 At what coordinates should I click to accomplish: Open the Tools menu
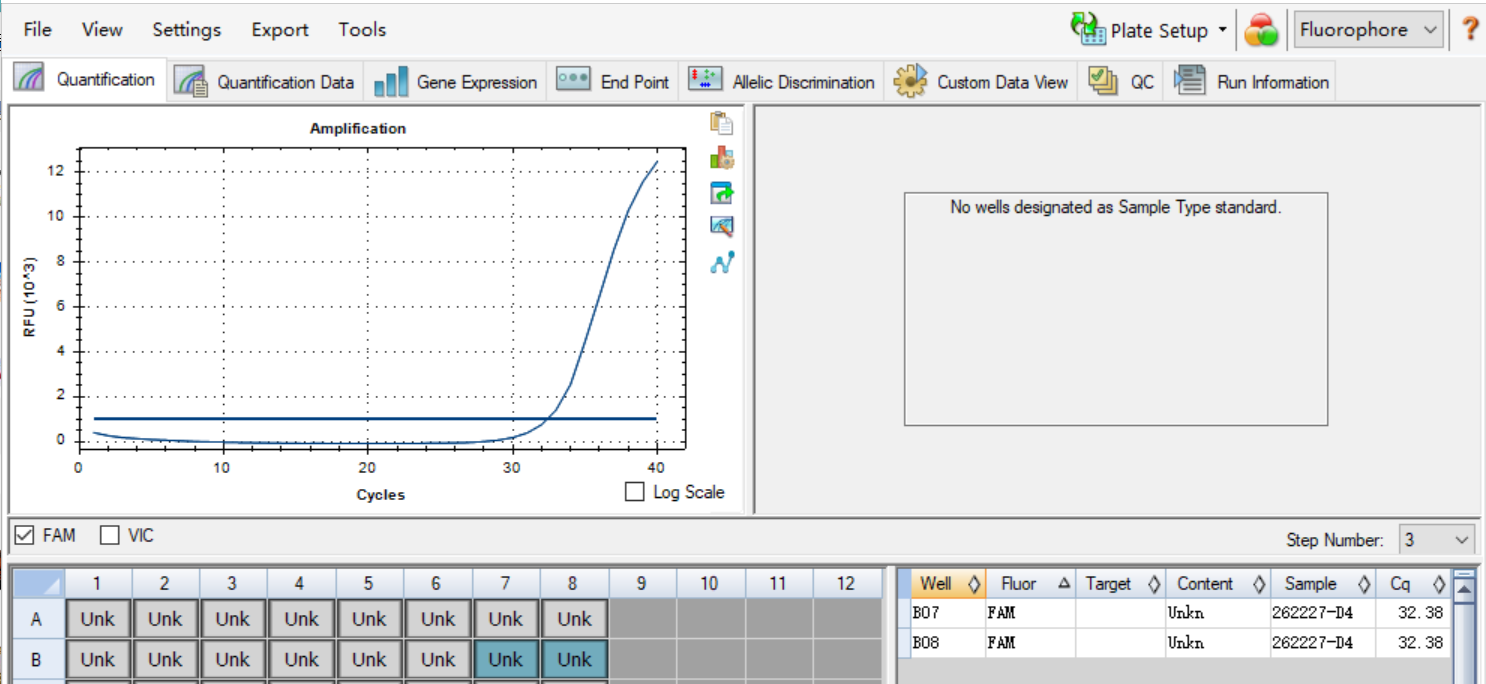click(362, 30)
